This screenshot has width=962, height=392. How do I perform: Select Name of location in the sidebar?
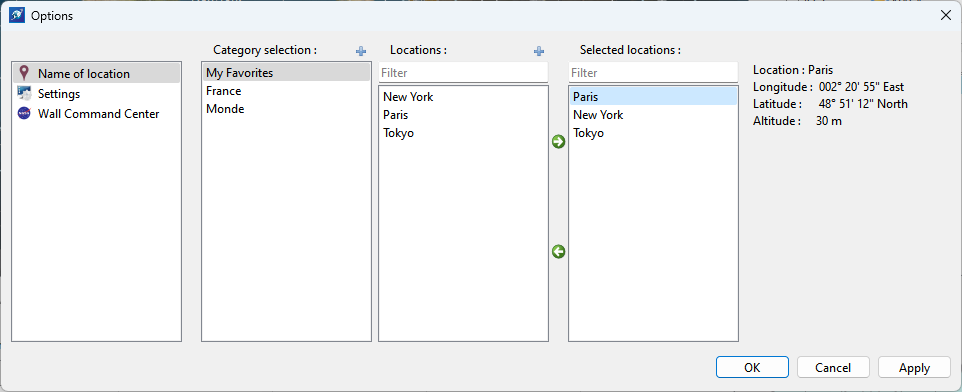click(x=97, y=74)
